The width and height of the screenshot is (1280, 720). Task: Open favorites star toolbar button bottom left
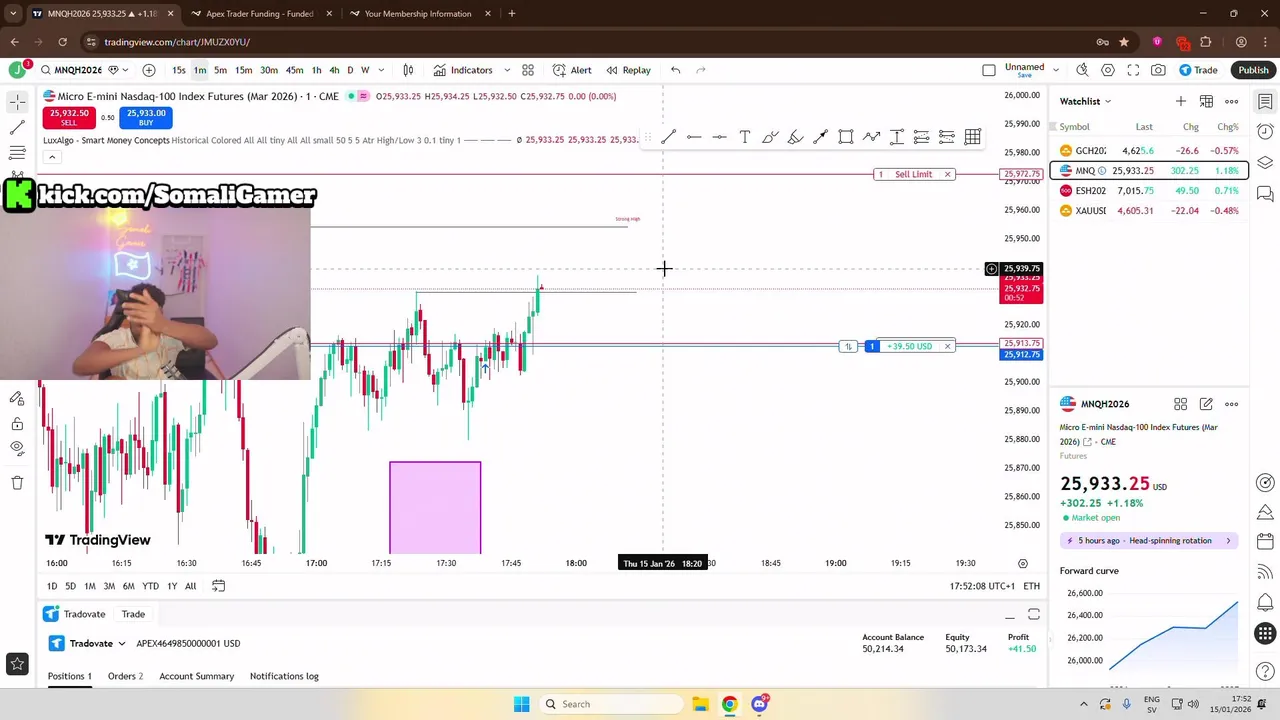pyautogui.click(x=17, y=663)
